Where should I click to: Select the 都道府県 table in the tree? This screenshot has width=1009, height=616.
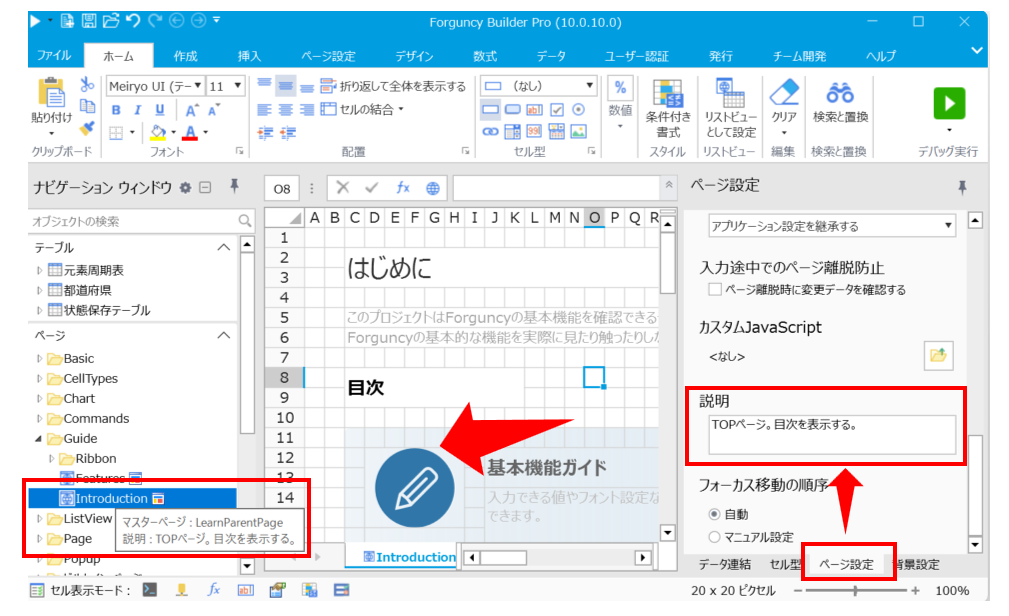(x=88, y=290)
